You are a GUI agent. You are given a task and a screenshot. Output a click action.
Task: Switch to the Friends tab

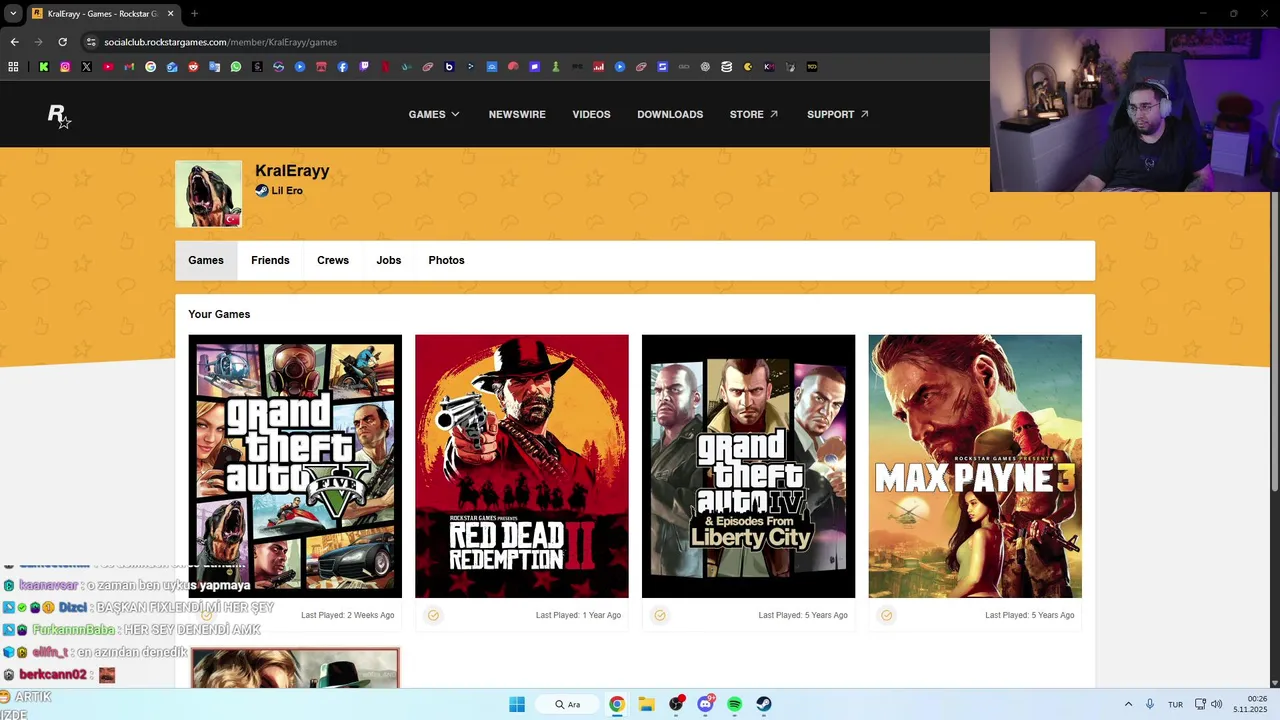(x=270, y=260)
